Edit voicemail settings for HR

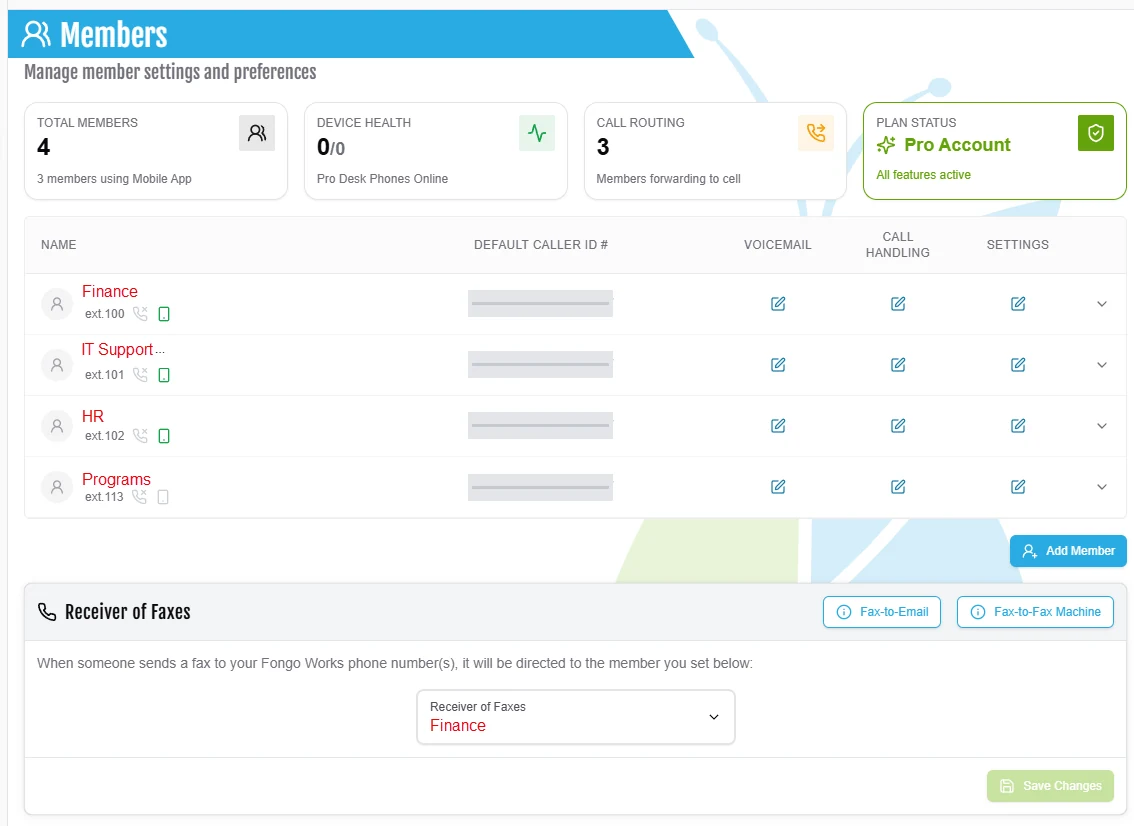(x=778, y=426)
